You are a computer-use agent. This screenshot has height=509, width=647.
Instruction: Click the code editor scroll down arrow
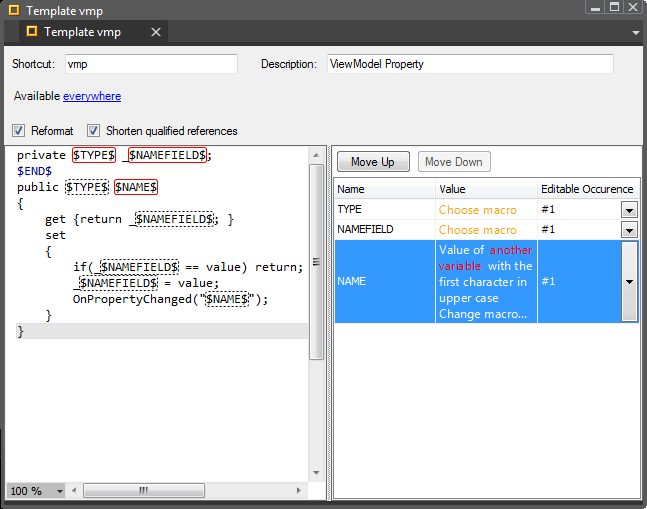tap(316, 473)
